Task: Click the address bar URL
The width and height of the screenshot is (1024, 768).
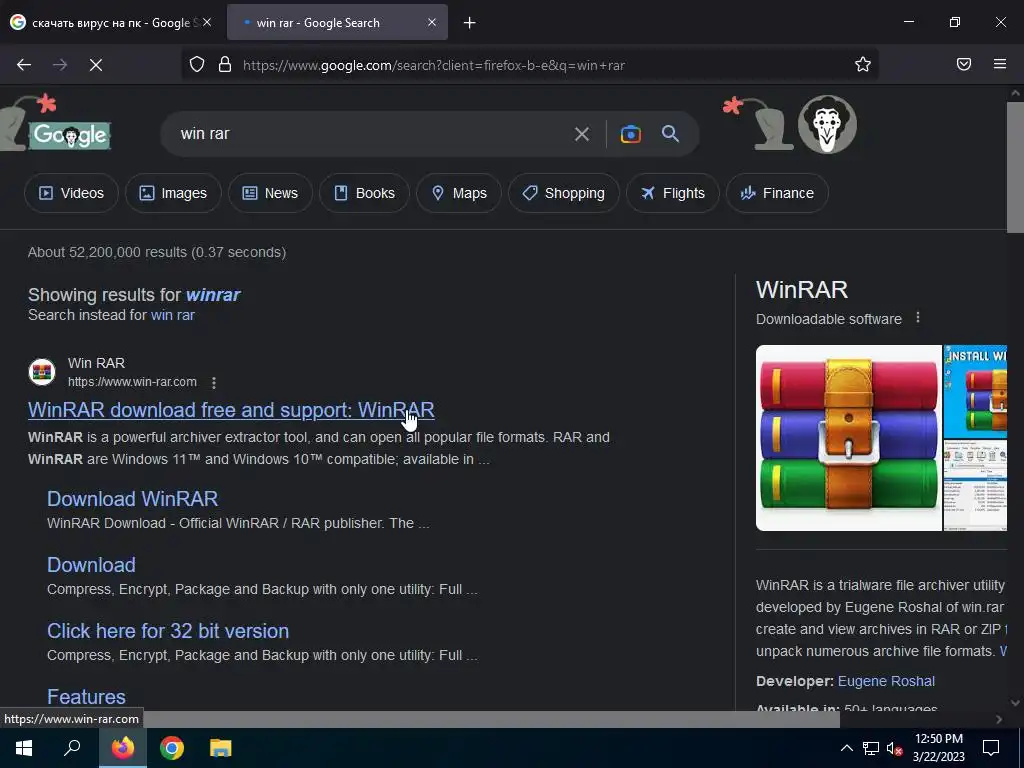Action: pos(434,65)
